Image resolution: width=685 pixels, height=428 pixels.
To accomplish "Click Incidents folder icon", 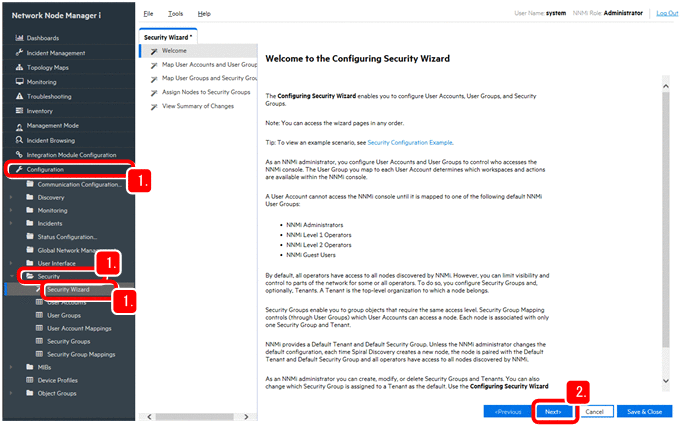I will (30, 223).
